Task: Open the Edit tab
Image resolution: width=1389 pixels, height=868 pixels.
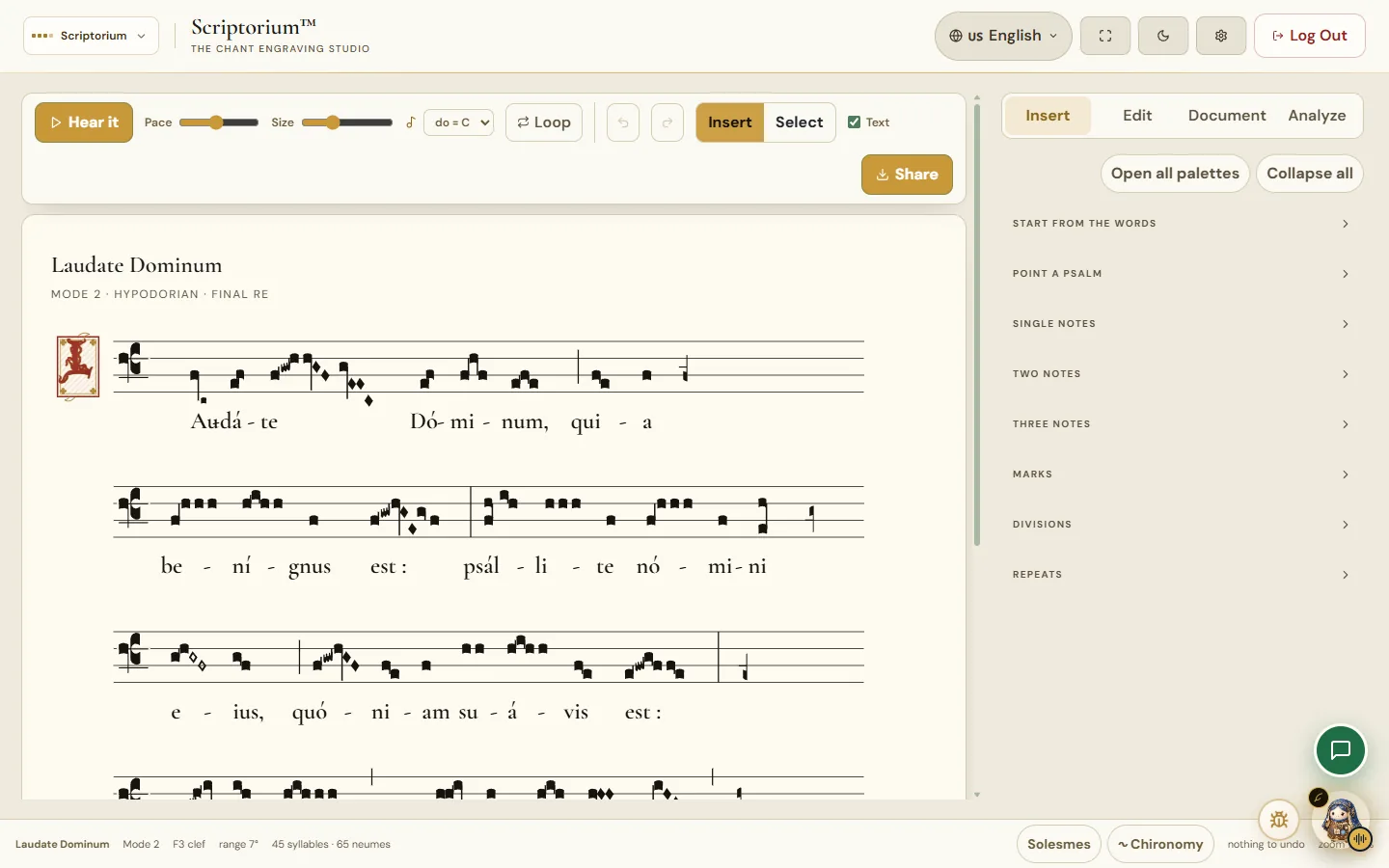Action: pos(1137,116)
